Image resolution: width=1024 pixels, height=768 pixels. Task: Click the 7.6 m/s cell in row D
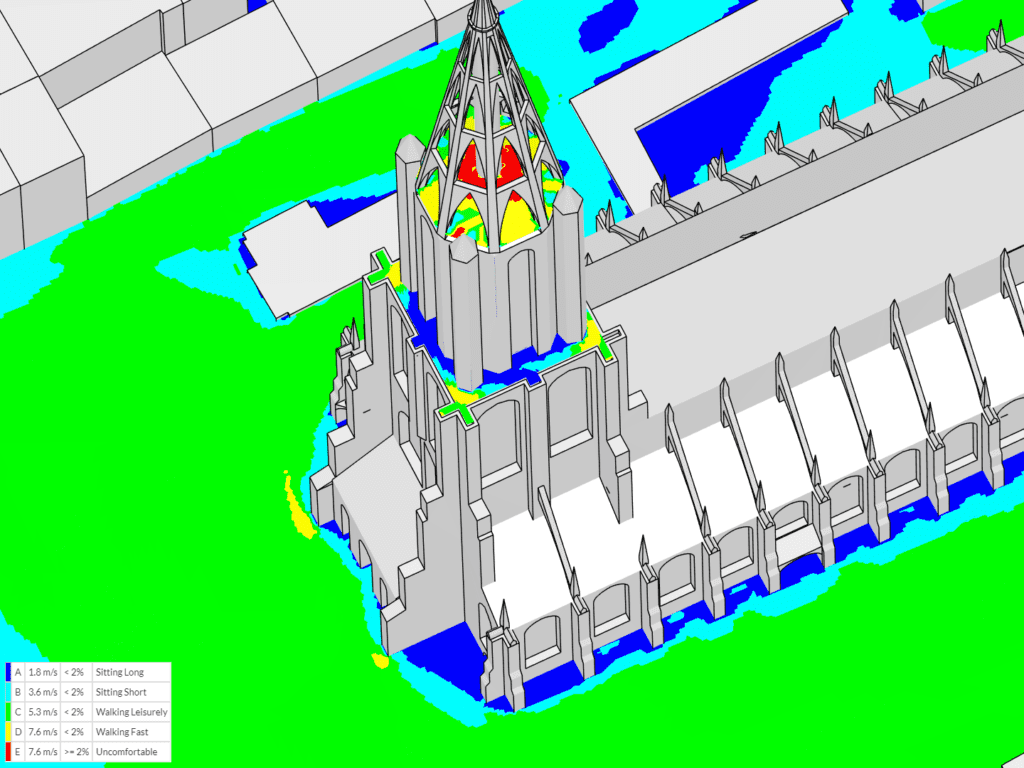point(42,731)
